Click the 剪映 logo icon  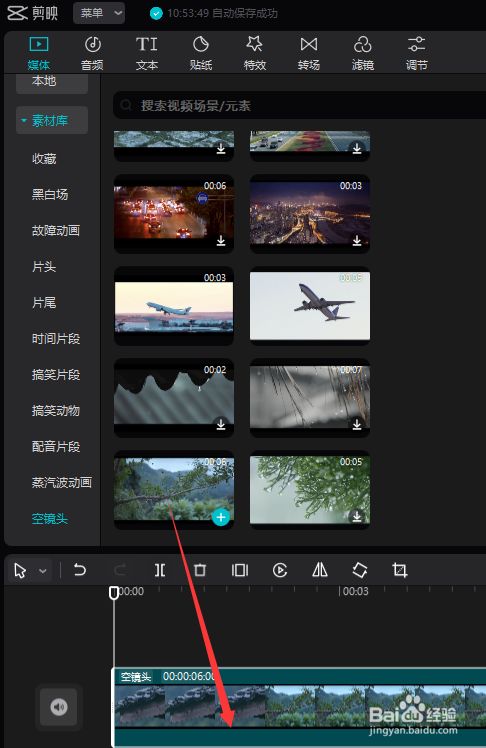pyautogui.click(x=18, y=13)
